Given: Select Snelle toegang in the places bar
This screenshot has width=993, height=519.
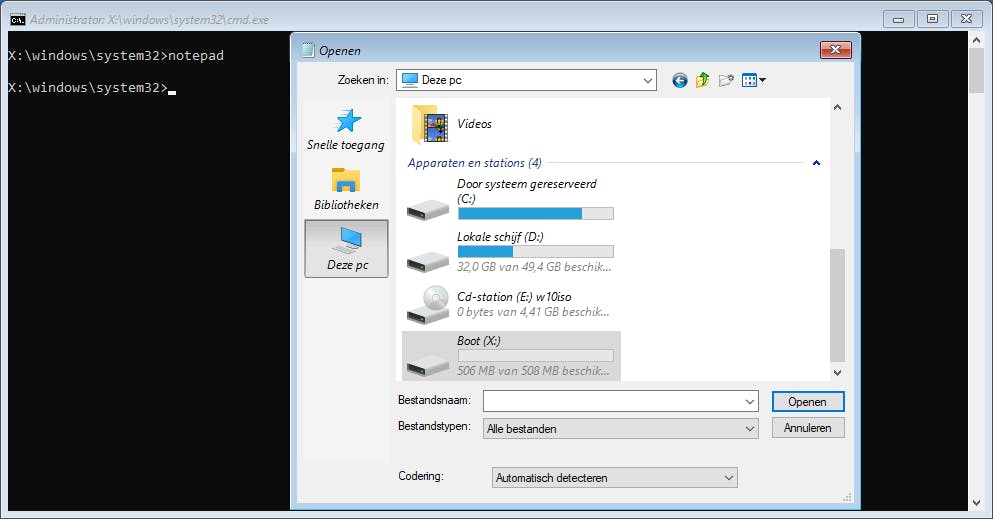Looking at the screenshot, I should pos(346,130).
